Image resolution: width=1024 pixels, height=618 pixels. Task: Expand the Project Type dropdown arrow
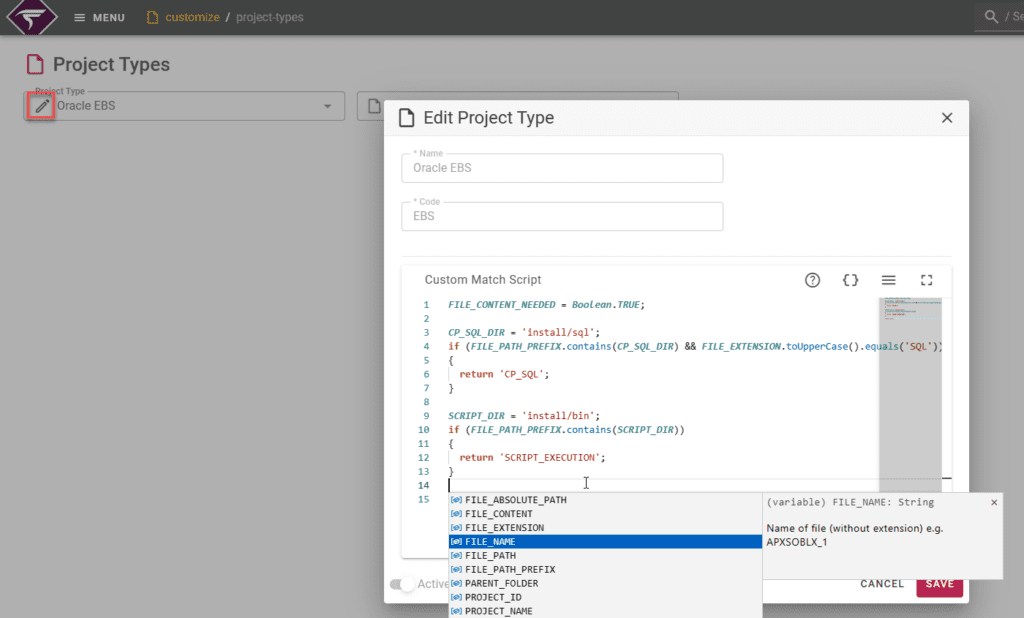pyautogui.click(x=327, y=106)
